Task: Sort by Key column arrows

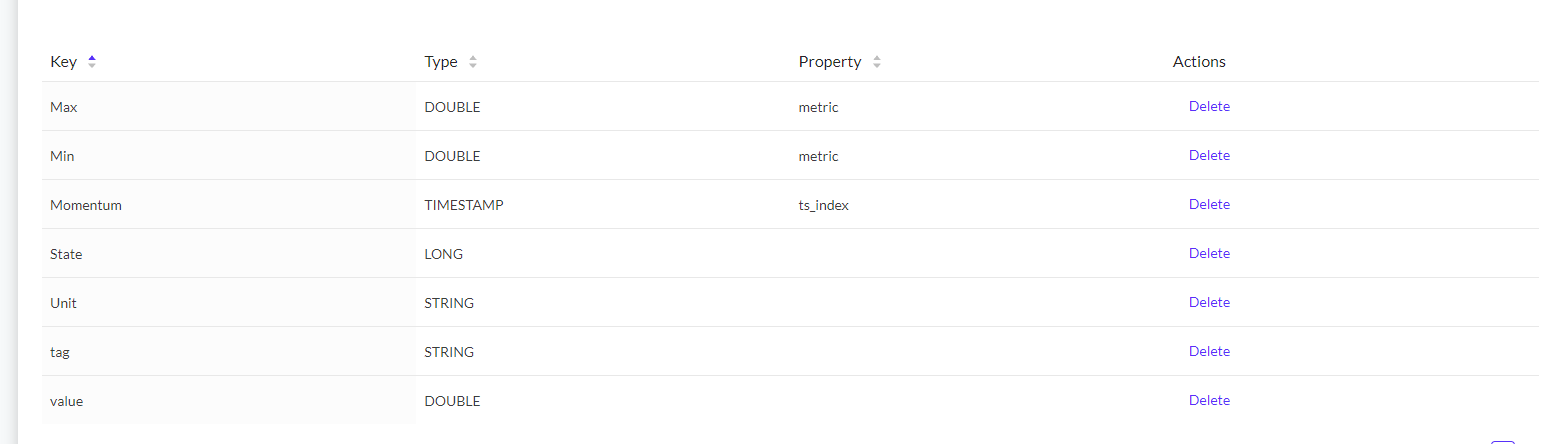Action: coord(92,62)
